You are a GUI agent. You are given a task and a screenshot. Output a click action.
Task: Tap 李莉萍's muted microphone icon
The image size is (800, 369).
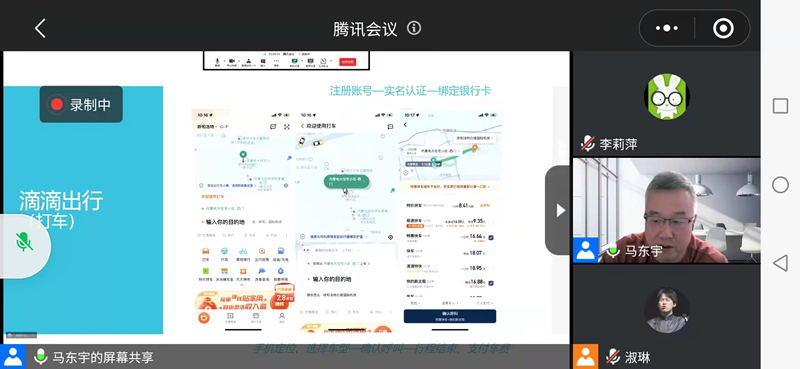588,144
